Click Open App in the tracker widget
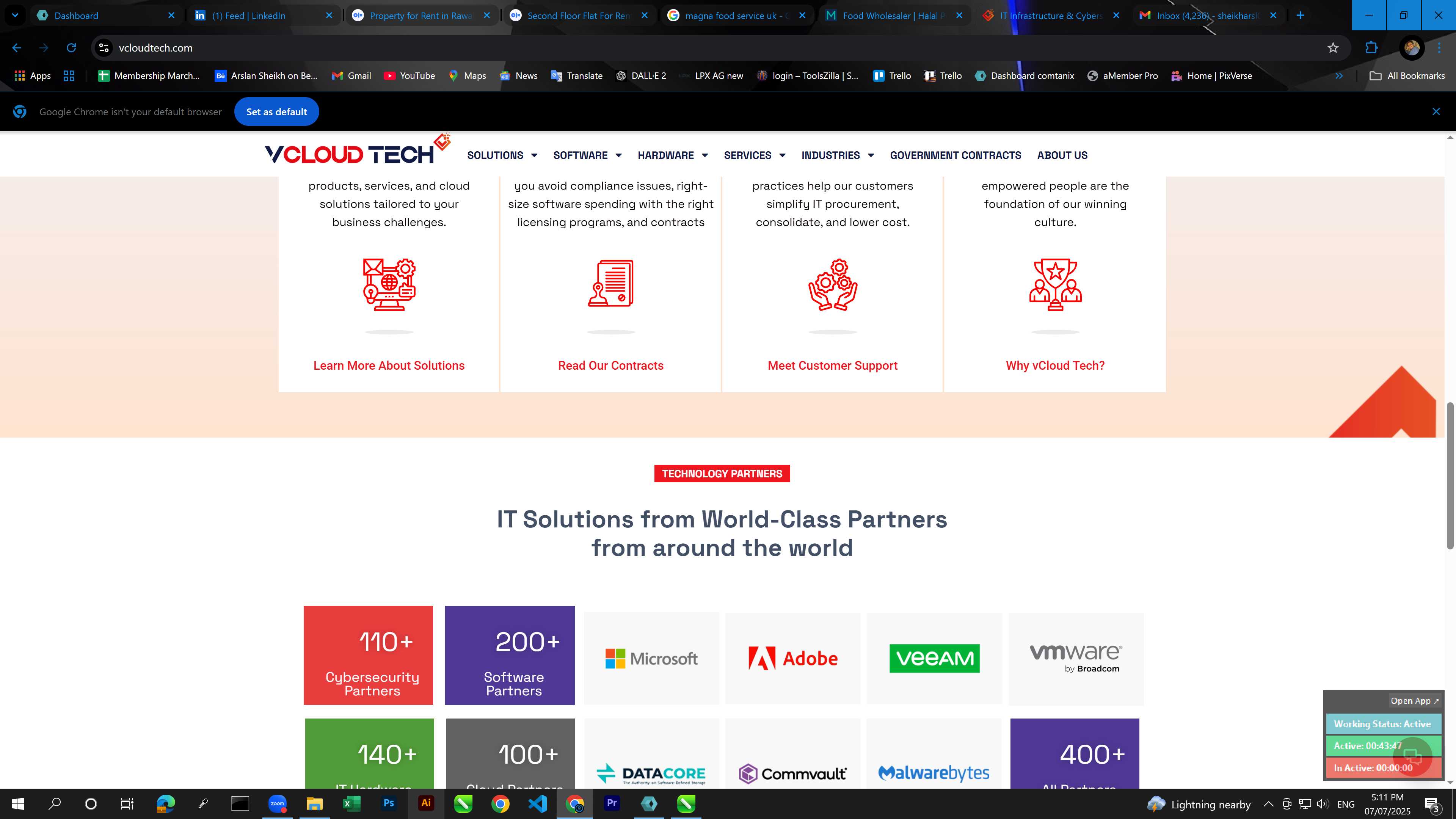This screenshot has width=1456, height=819. coord(1415,701)
